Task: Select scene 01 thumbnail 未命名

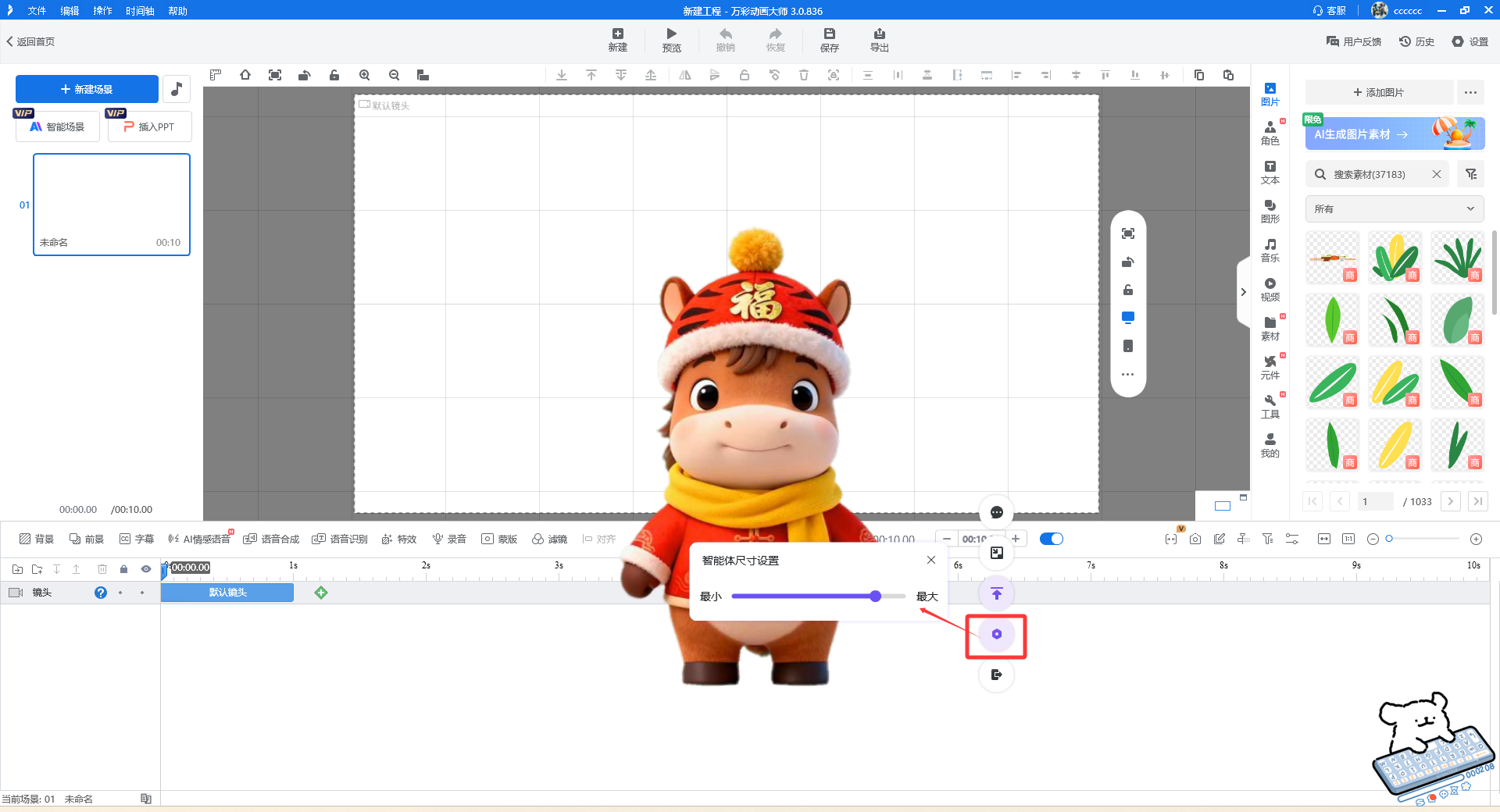Action: (112, 204)
